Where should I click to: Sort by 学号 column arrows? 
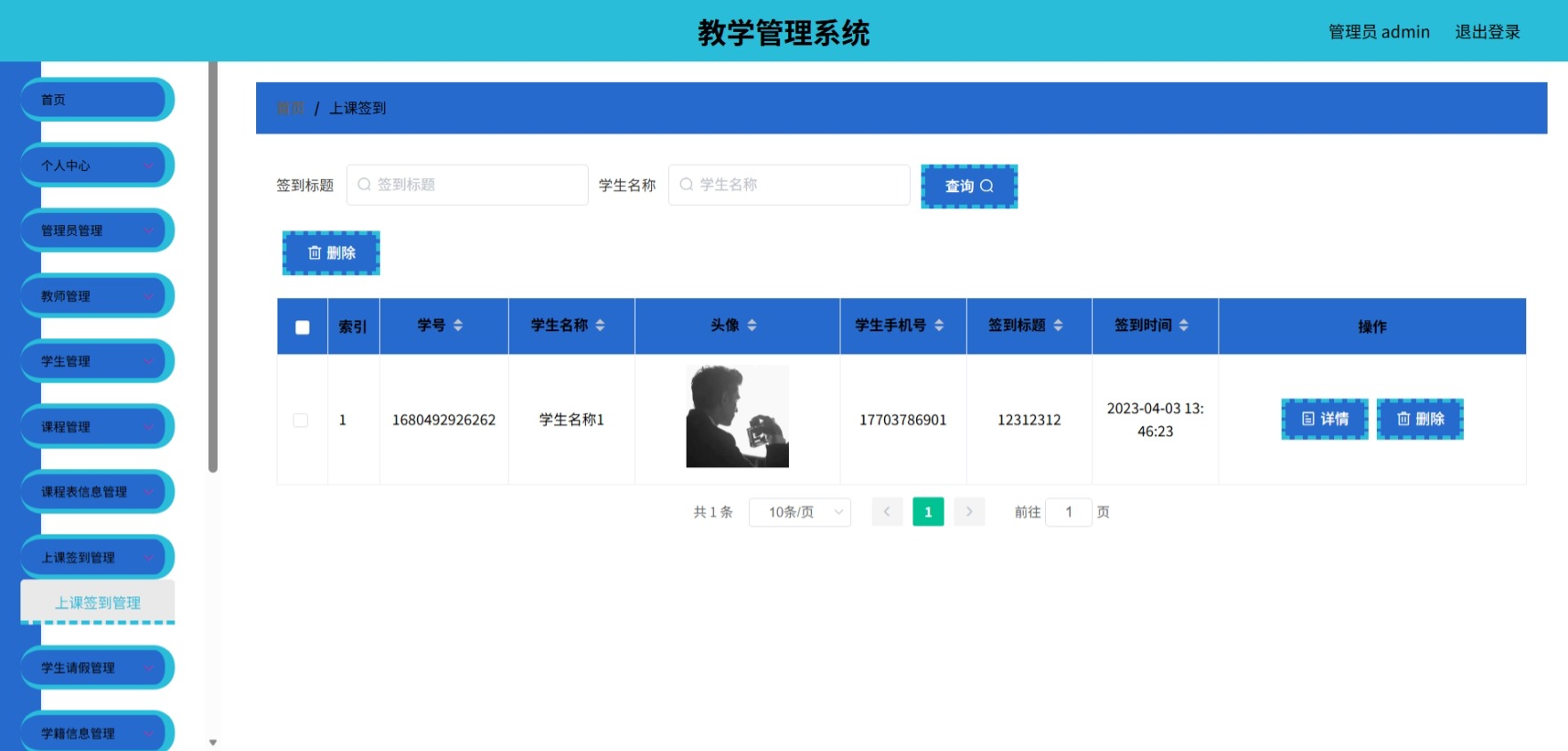coord(458,326)
